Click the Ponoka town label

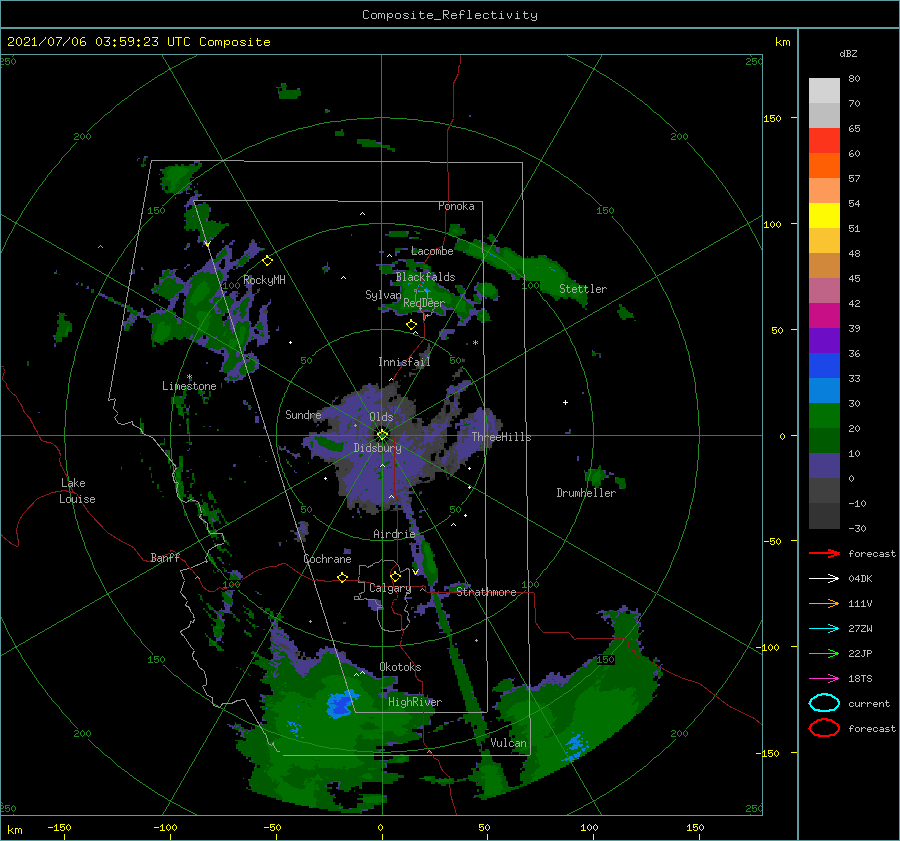(x=456, y=206)
